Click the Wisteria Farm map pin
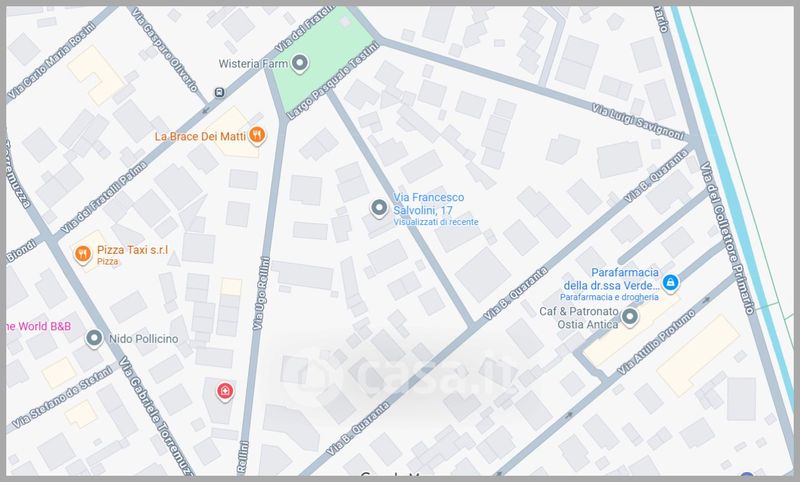Screen dimensions: 800x482 299,64
